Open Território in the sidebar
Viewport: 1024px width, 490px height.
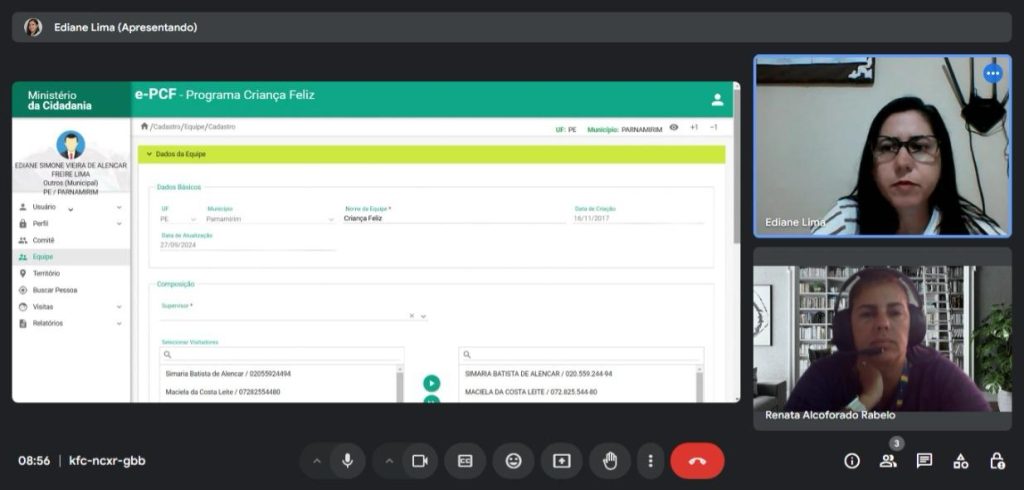pyautogui.click(x=46, y=273)
